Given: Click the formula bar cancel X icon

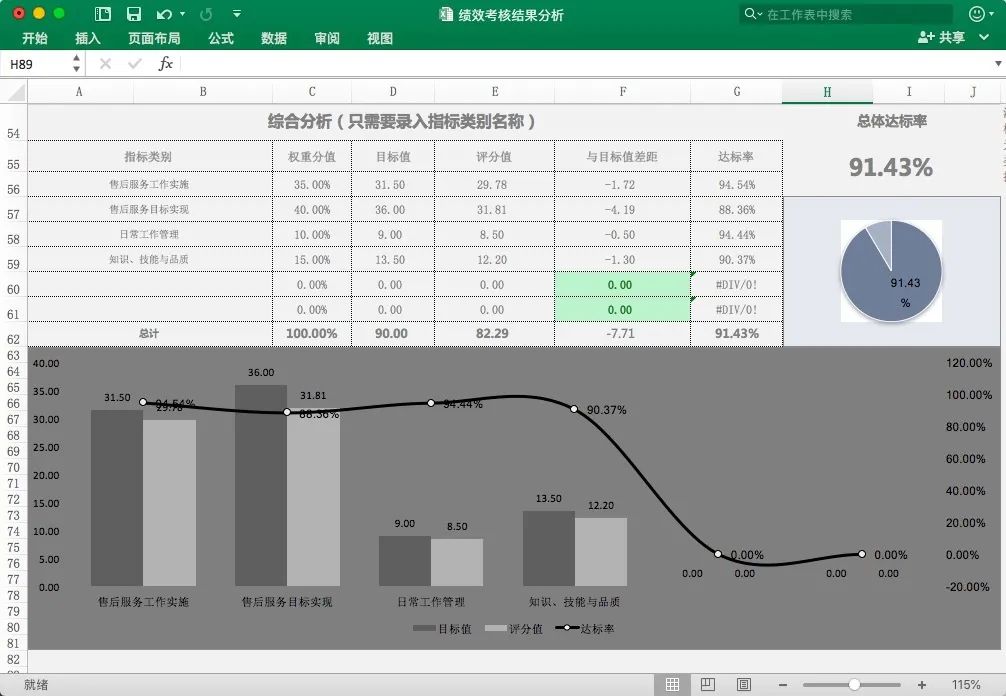Looking at the screenshot, I should (105, 64).
